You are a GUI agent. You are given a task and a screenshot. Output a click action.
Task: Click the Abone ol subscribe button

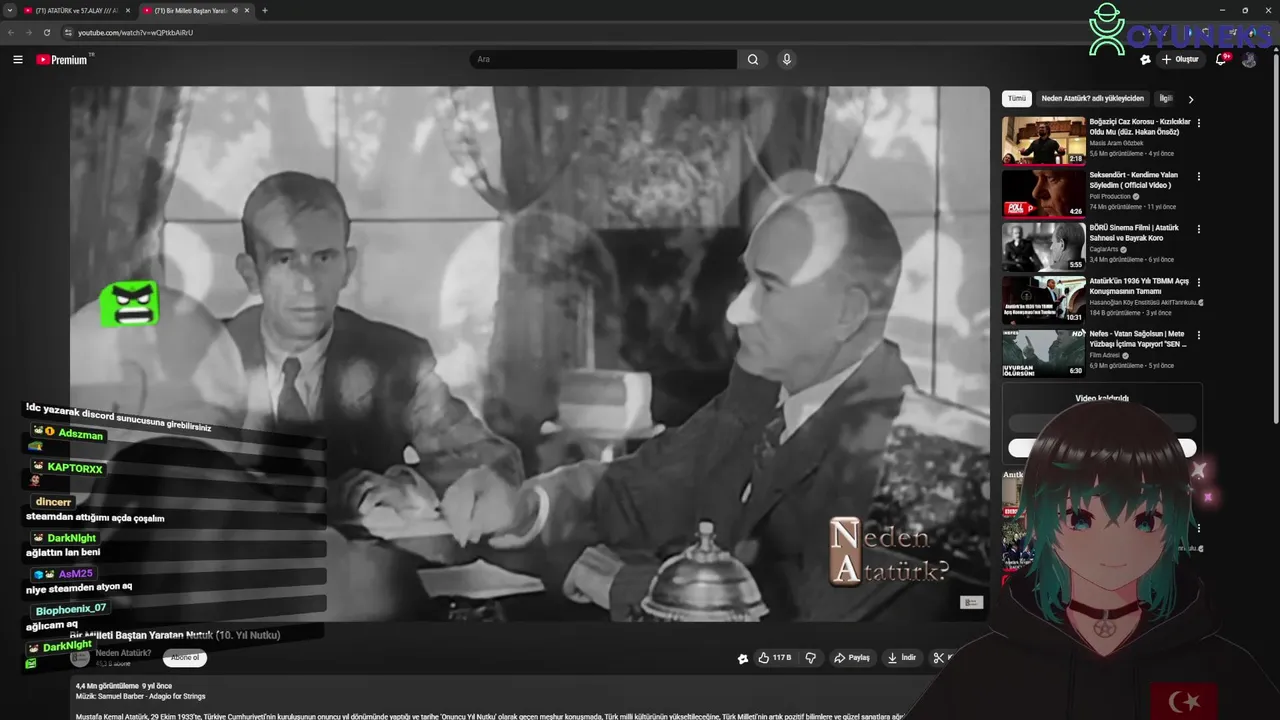coord(185,658)
